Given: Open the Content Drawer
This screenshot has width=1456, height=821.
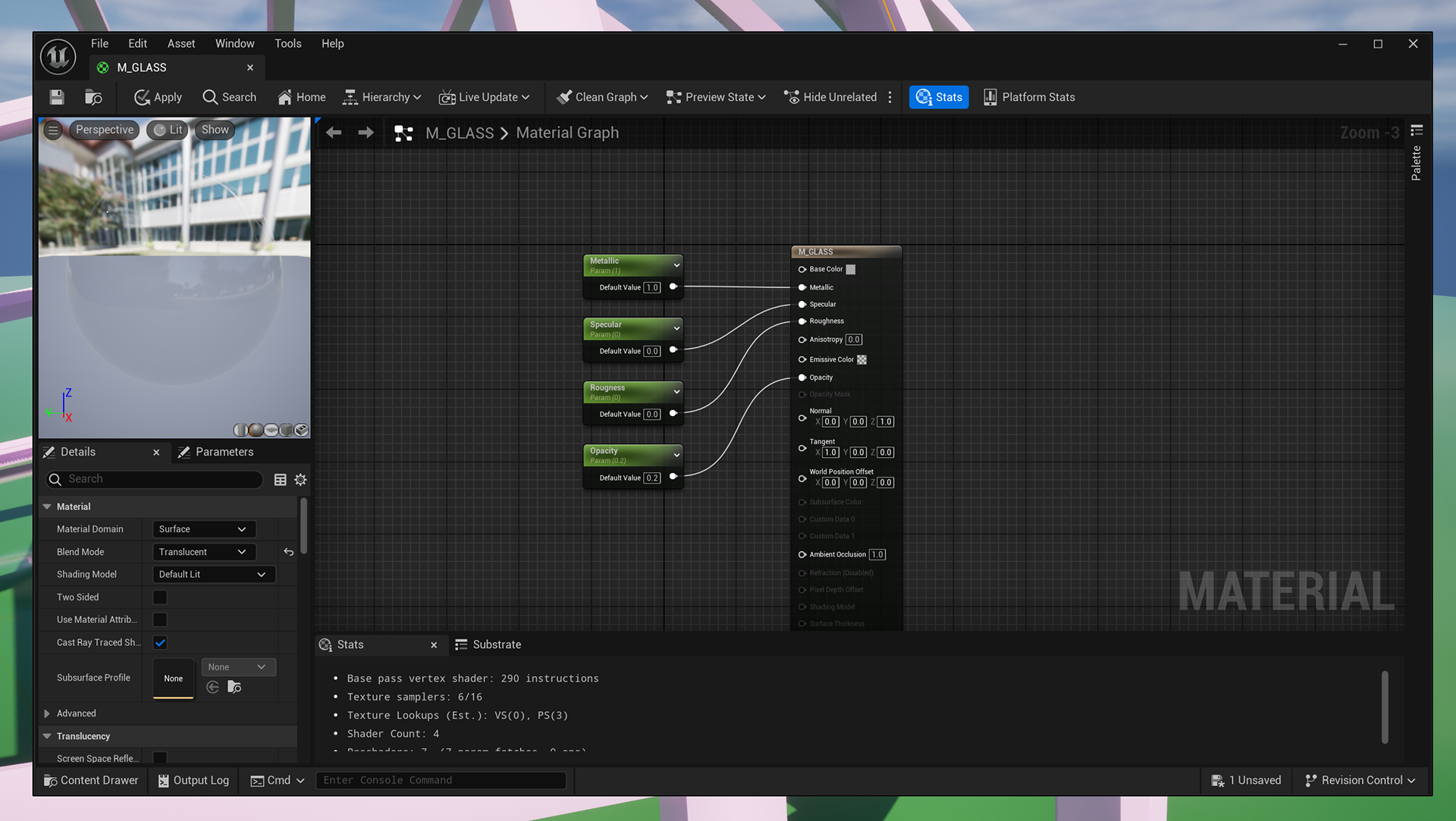Looking at the screenshot, I should click(91, 780).
